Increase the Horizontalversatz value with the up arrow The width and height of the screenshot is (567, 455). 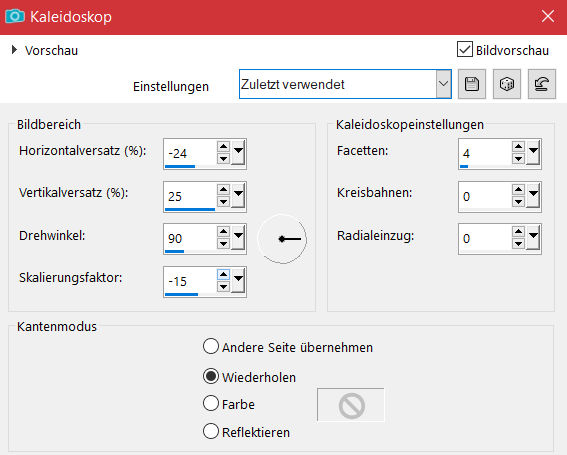223,147
